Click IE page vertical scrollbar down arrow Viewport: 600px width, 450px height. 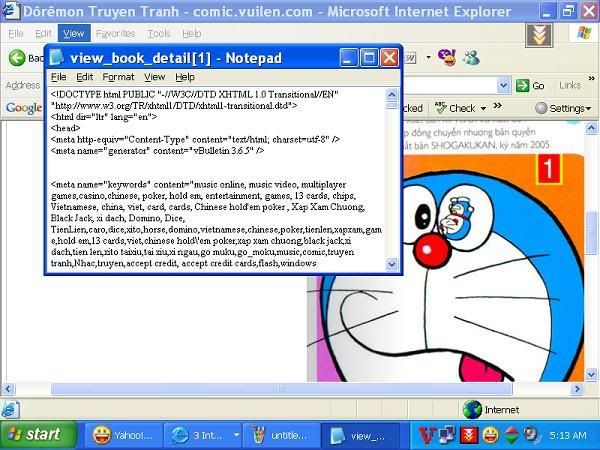pyautogui.click(x=591, y=374)
